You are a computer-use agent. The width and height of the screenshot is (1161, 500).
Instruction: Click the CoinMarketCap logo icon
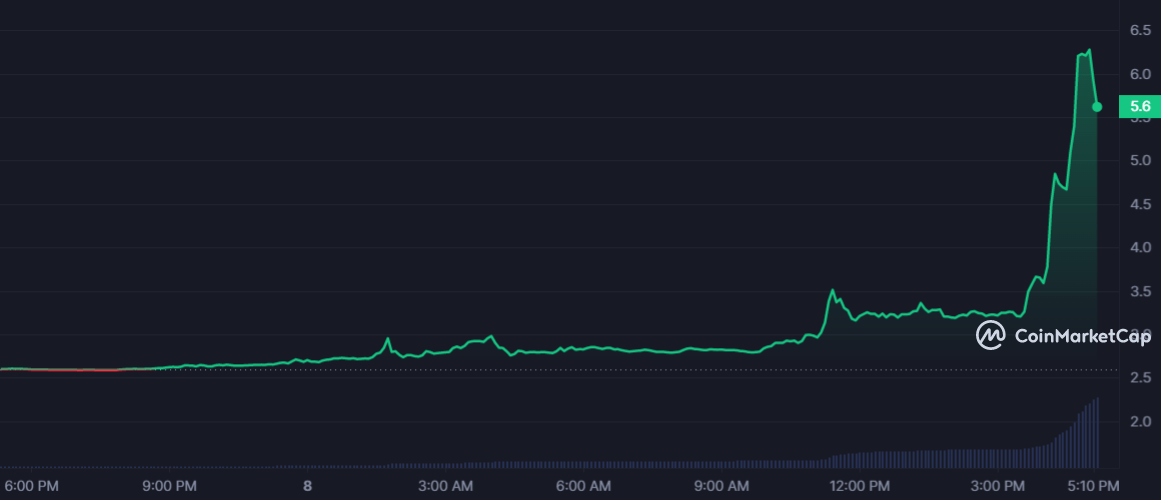pyautogui.click(x=990, y=335)
